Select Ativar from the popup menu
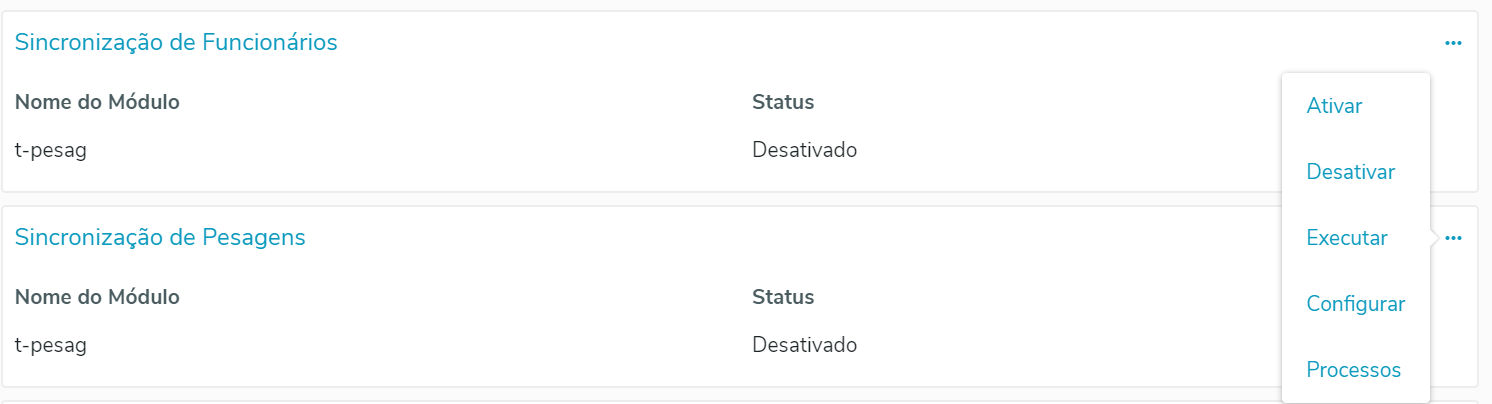Screen dimensions: 1492x404 (1334, 106)
